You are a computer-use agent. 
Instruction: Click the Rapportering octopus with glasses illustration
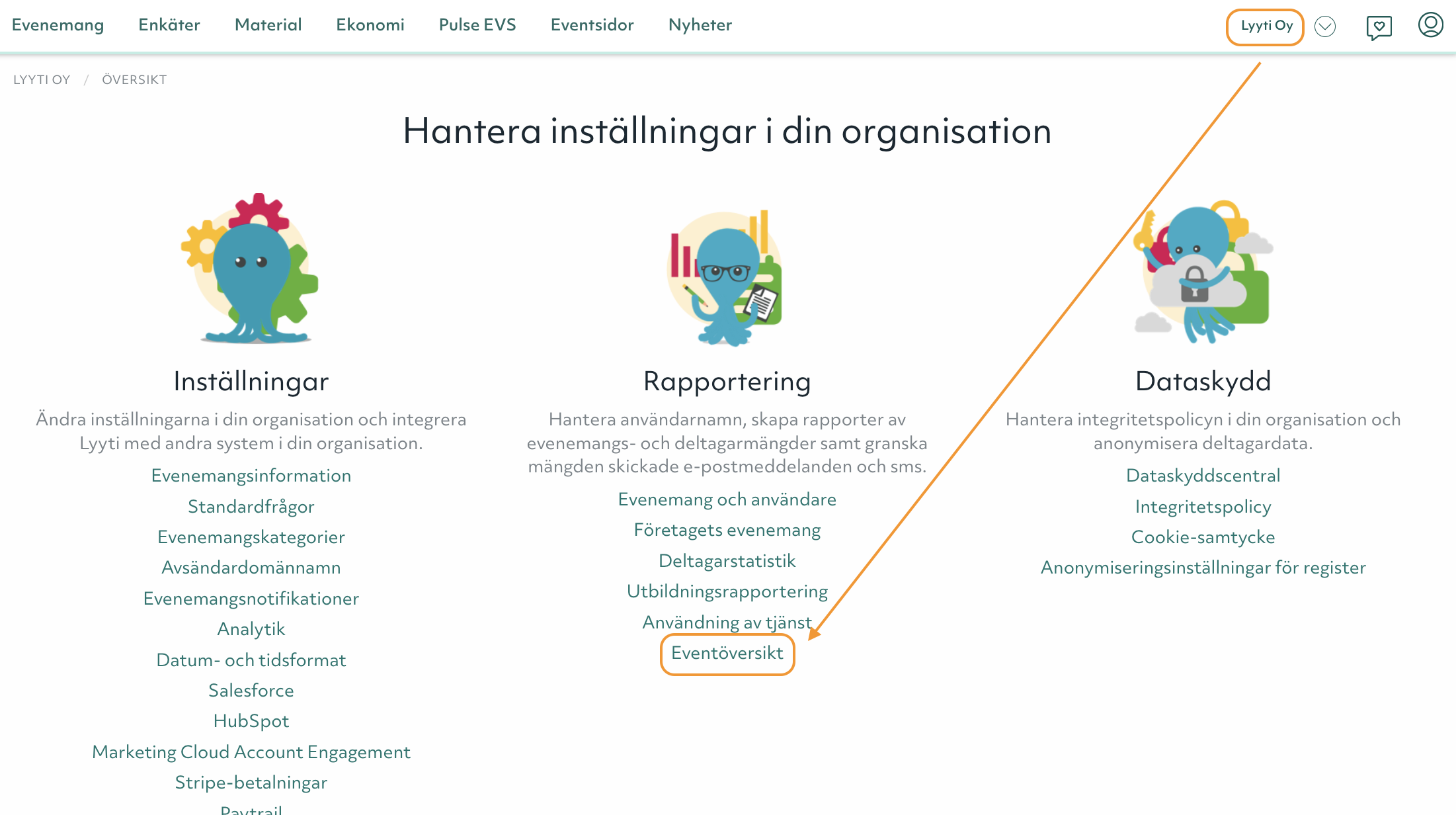click(x=727, y=278)
